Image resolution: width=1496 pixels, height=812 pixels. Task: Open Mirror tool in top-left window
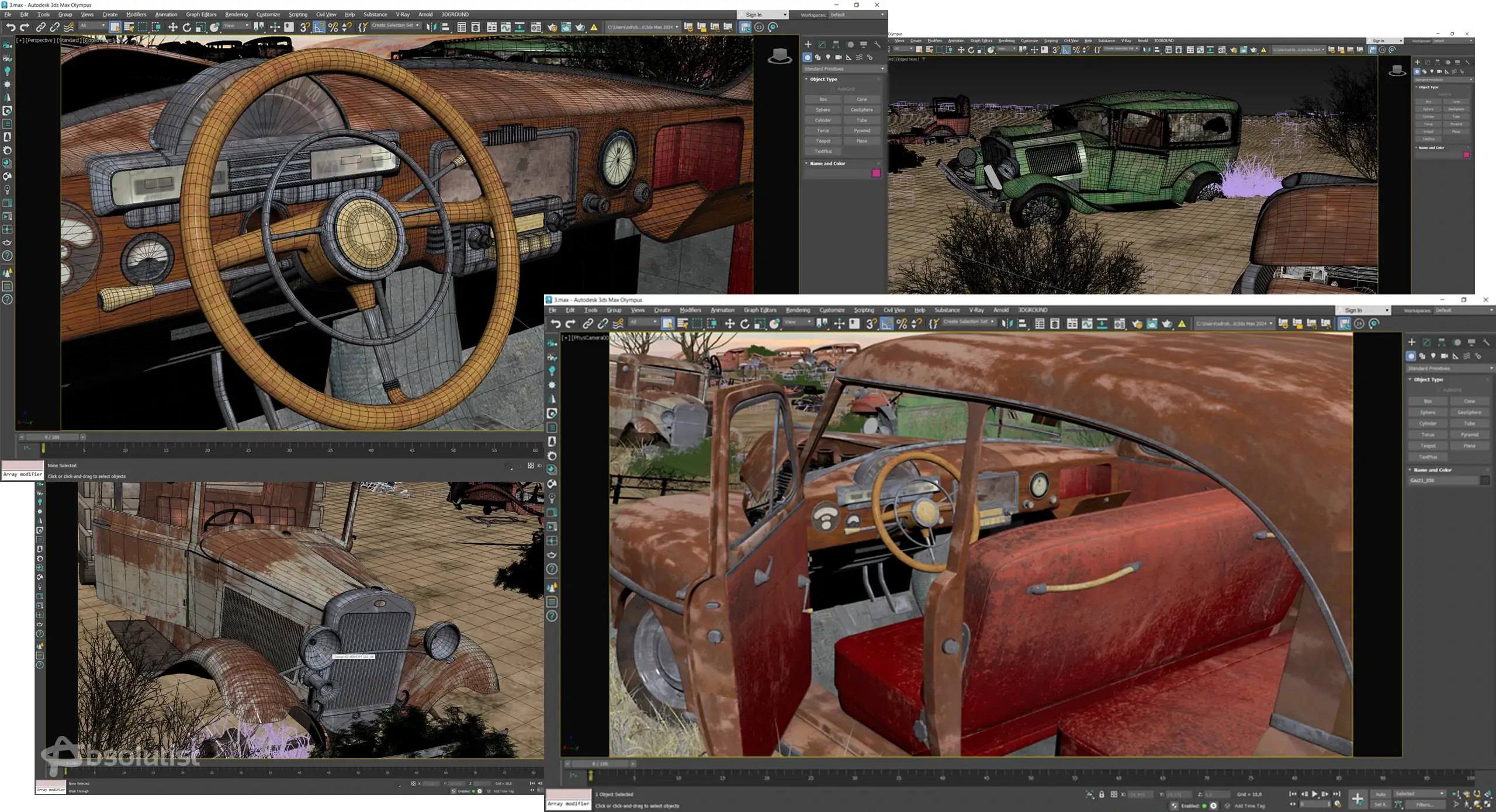[x=431, y=27]
